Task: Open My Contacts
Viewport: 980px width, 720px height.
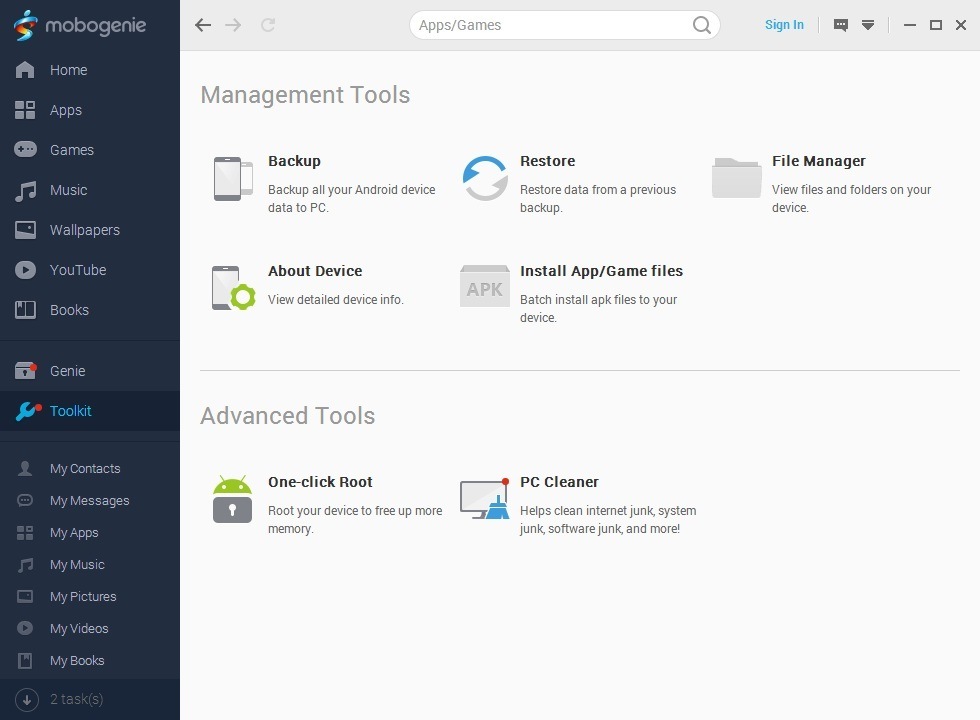Action: [85, 468]
